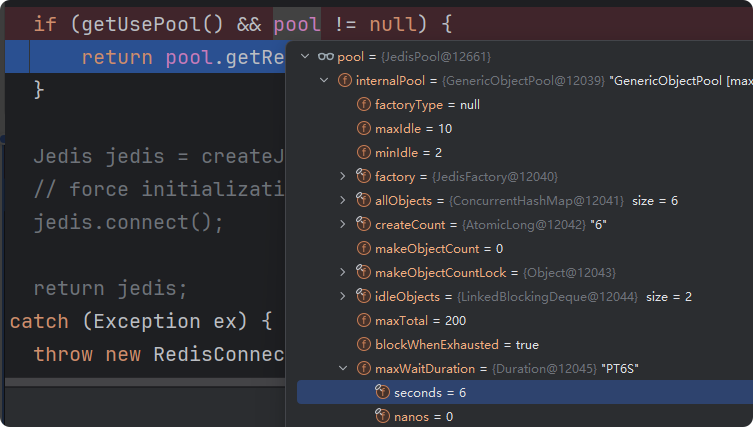The height and width of the screenshot is (427, 753).
Task: Click the final field icon of createCount
Action: pos(363,224)
